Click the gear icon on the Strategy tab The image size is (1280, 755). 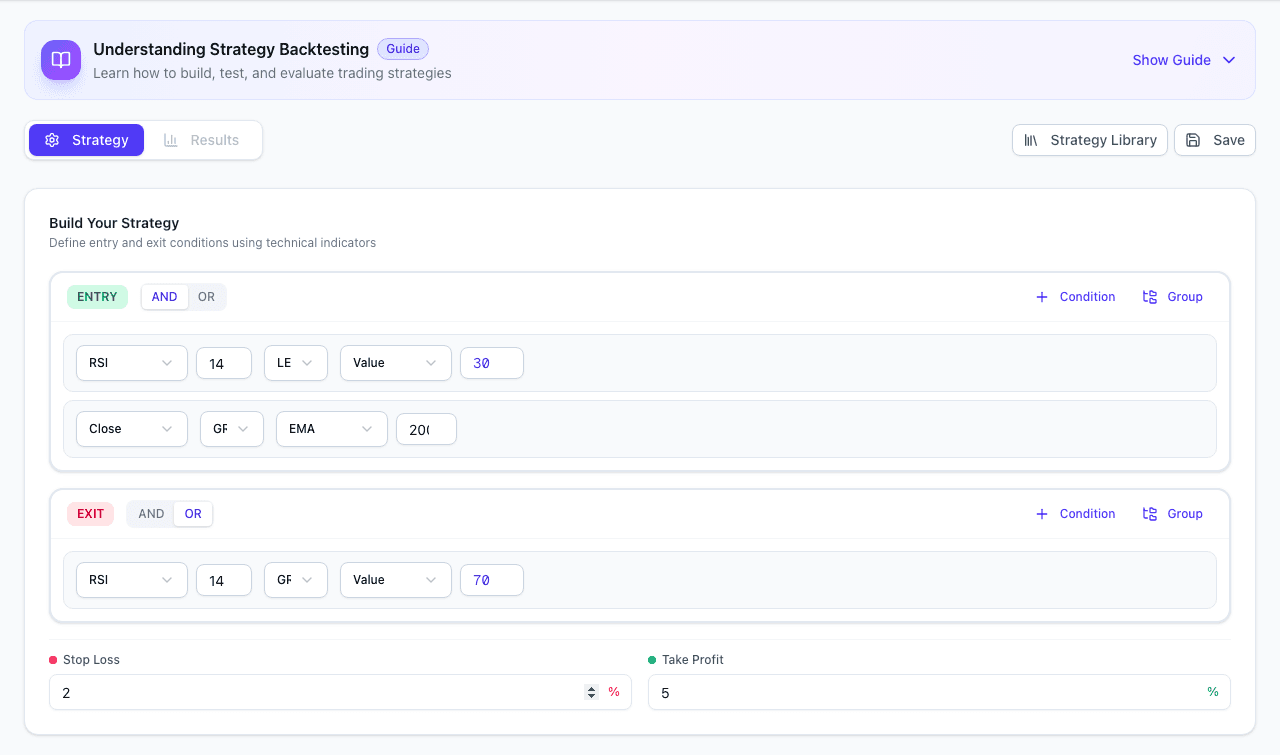coord(51,140)
